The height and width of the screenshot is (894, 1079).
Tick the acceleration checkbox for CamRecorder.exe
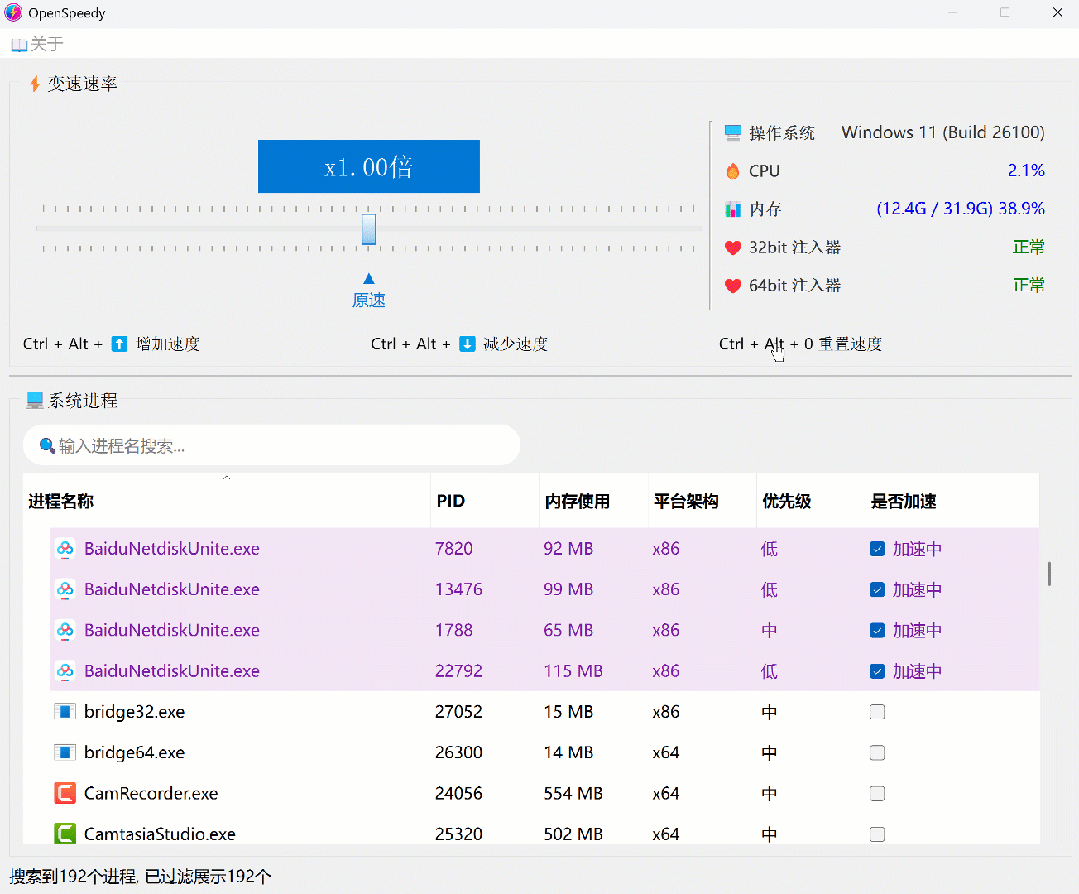click(877, 793)
